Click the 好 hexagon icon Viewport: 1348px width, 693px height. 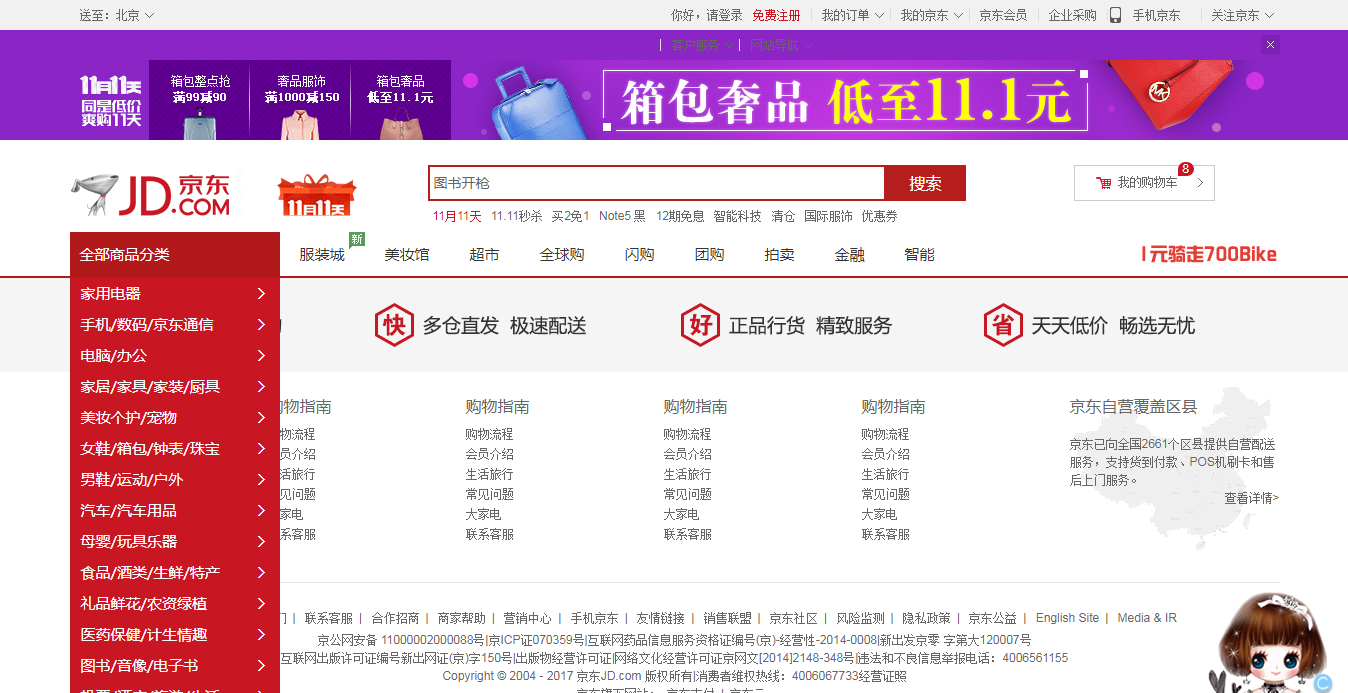[700, 325]
